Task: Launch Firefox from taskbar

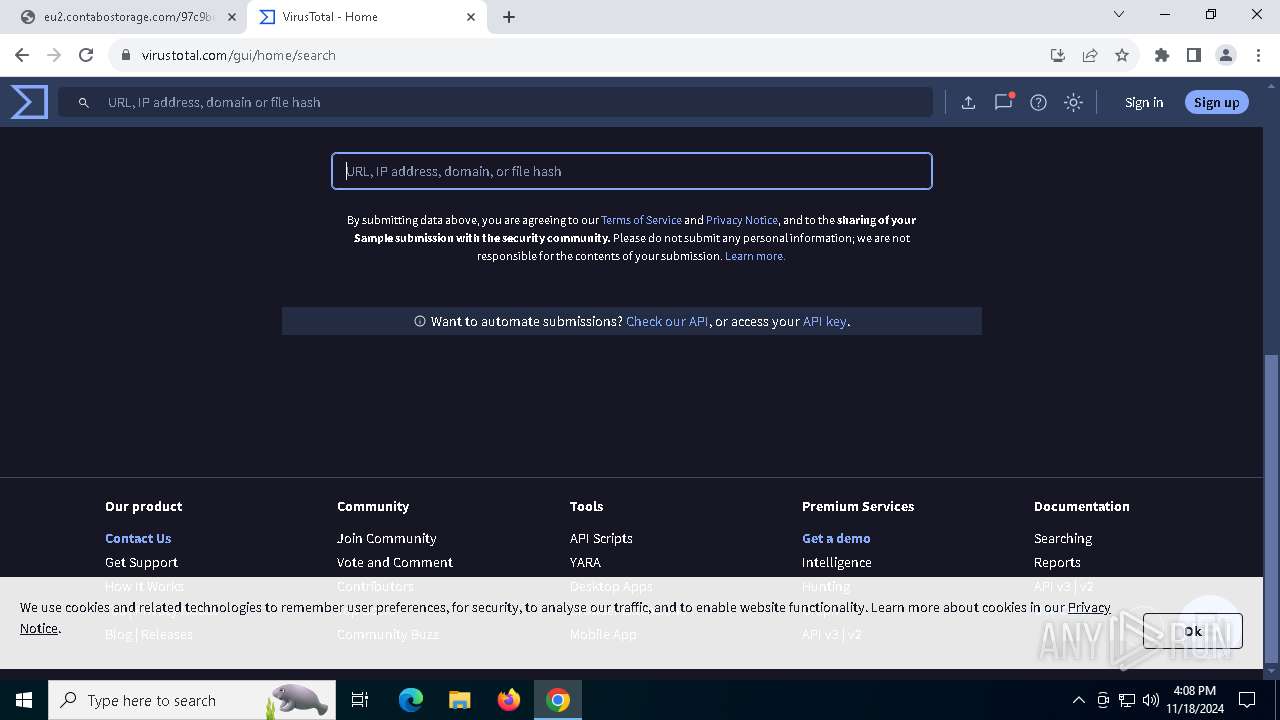Action: [x=509, y=700]
